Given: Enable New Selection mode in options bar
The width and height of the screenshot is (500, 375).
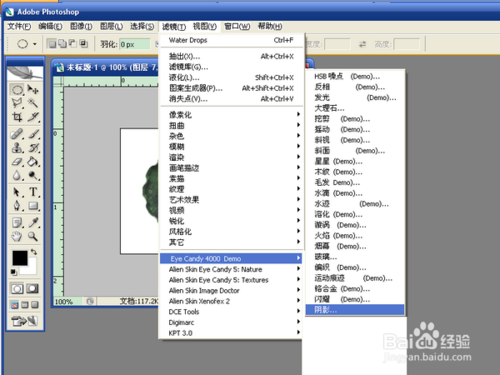Looking at the screenshot, I should click(52, 44).
